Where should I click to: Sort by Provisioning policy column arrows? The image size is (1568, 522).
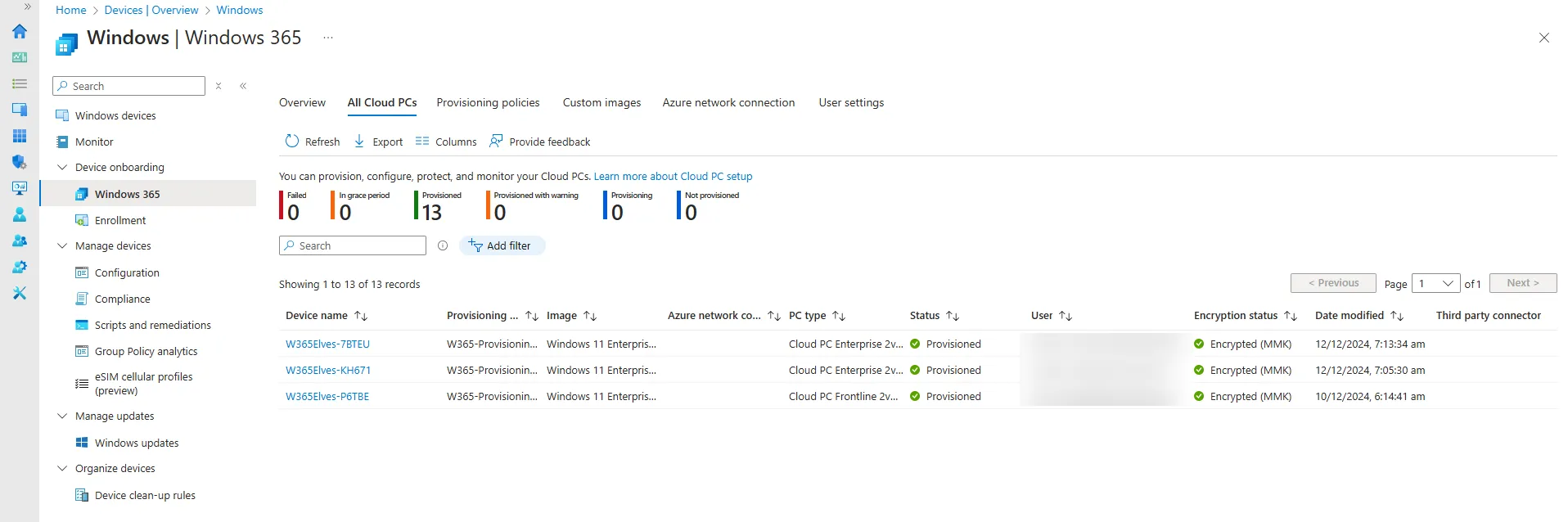(532, 316)
